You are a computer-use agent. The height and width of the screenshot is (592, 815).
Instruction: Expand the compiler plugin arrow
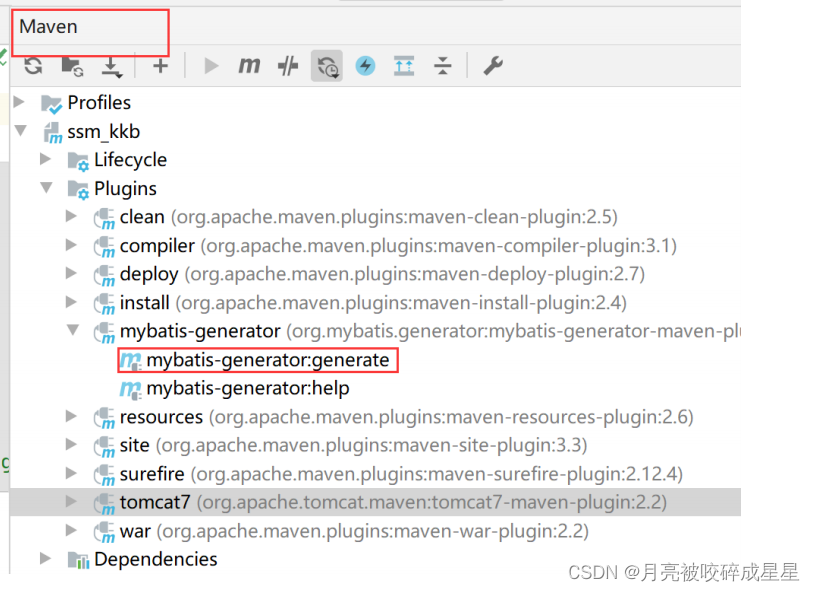[x=71, y=245]
